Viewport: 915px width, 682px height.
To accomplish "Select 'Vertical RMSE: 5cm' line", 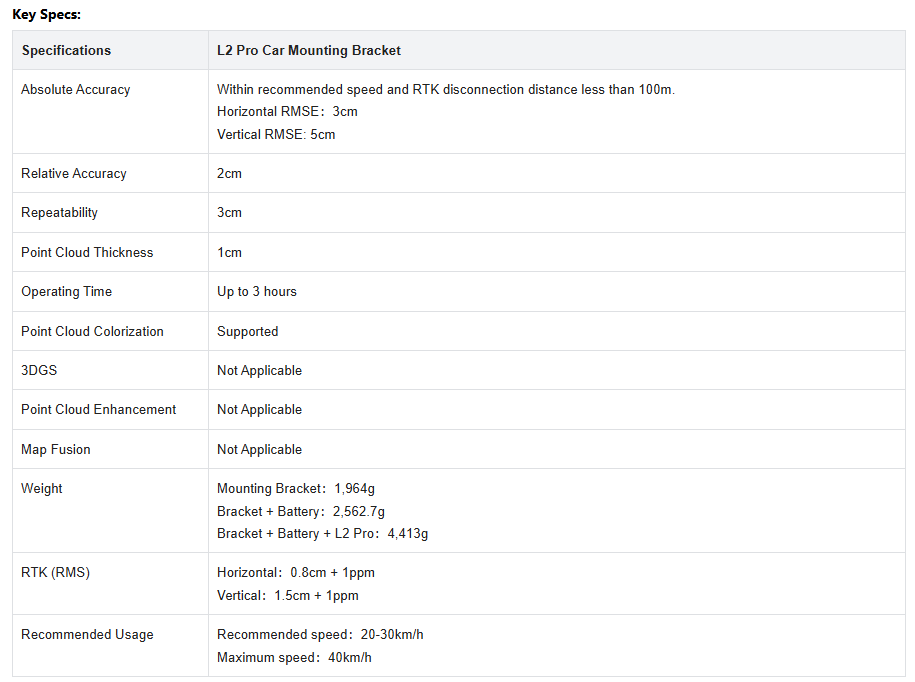I will tap(276, 135).
